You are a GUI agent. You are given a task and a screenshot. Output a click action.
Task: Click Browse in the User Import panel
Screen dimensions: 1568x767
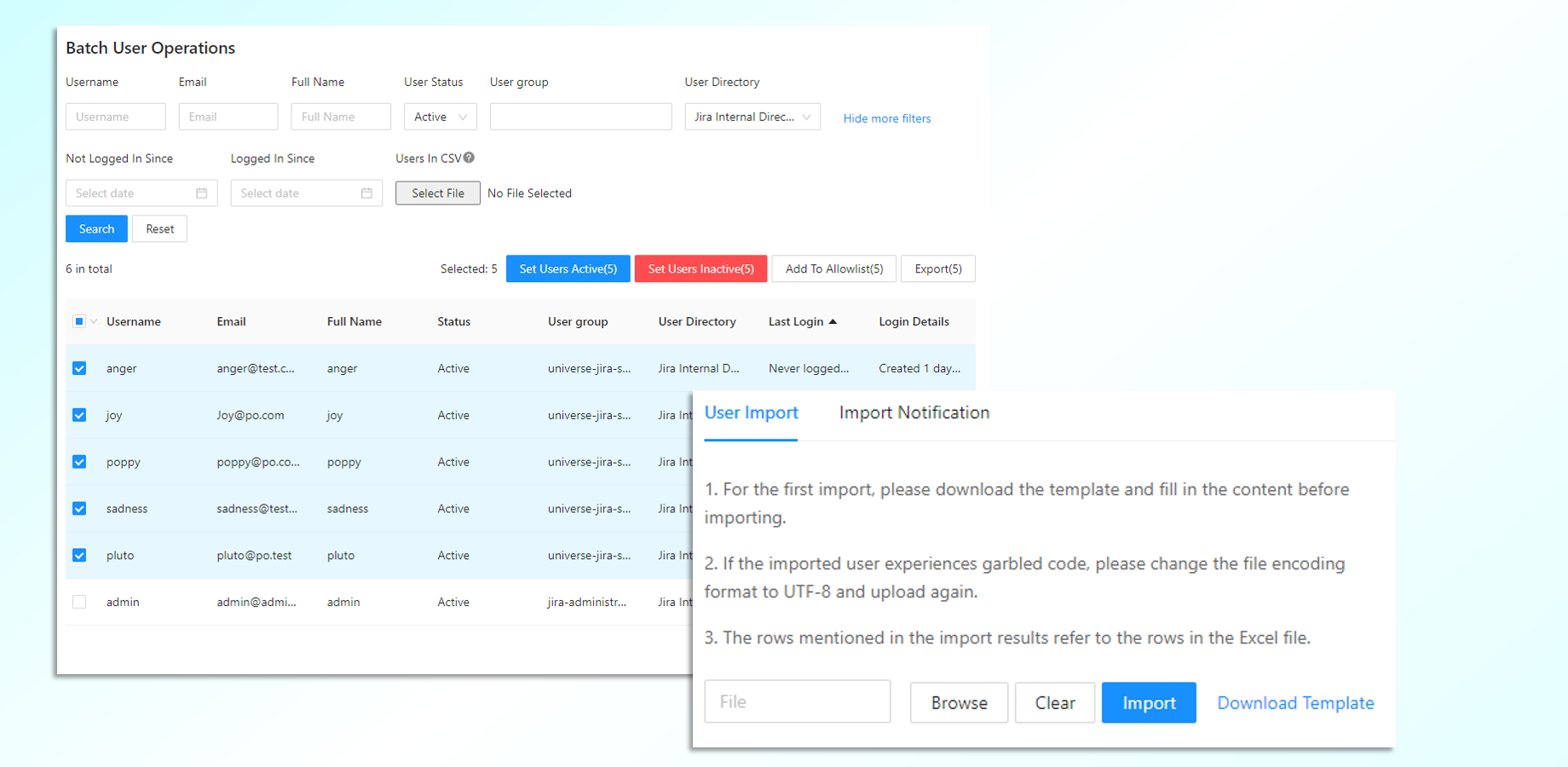960,703
